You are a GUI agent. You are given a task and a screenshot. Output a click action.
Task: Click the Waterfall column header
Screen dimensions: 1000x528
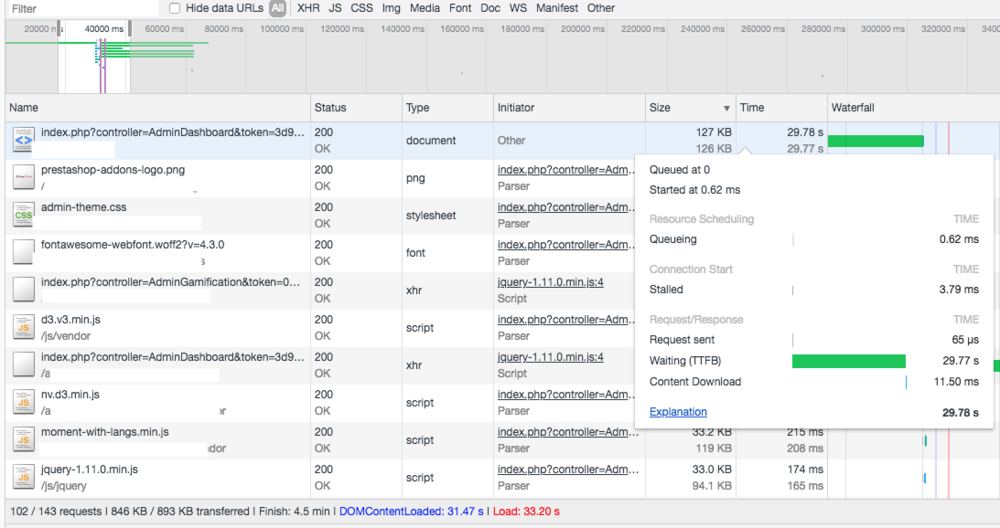pos(913,108)
